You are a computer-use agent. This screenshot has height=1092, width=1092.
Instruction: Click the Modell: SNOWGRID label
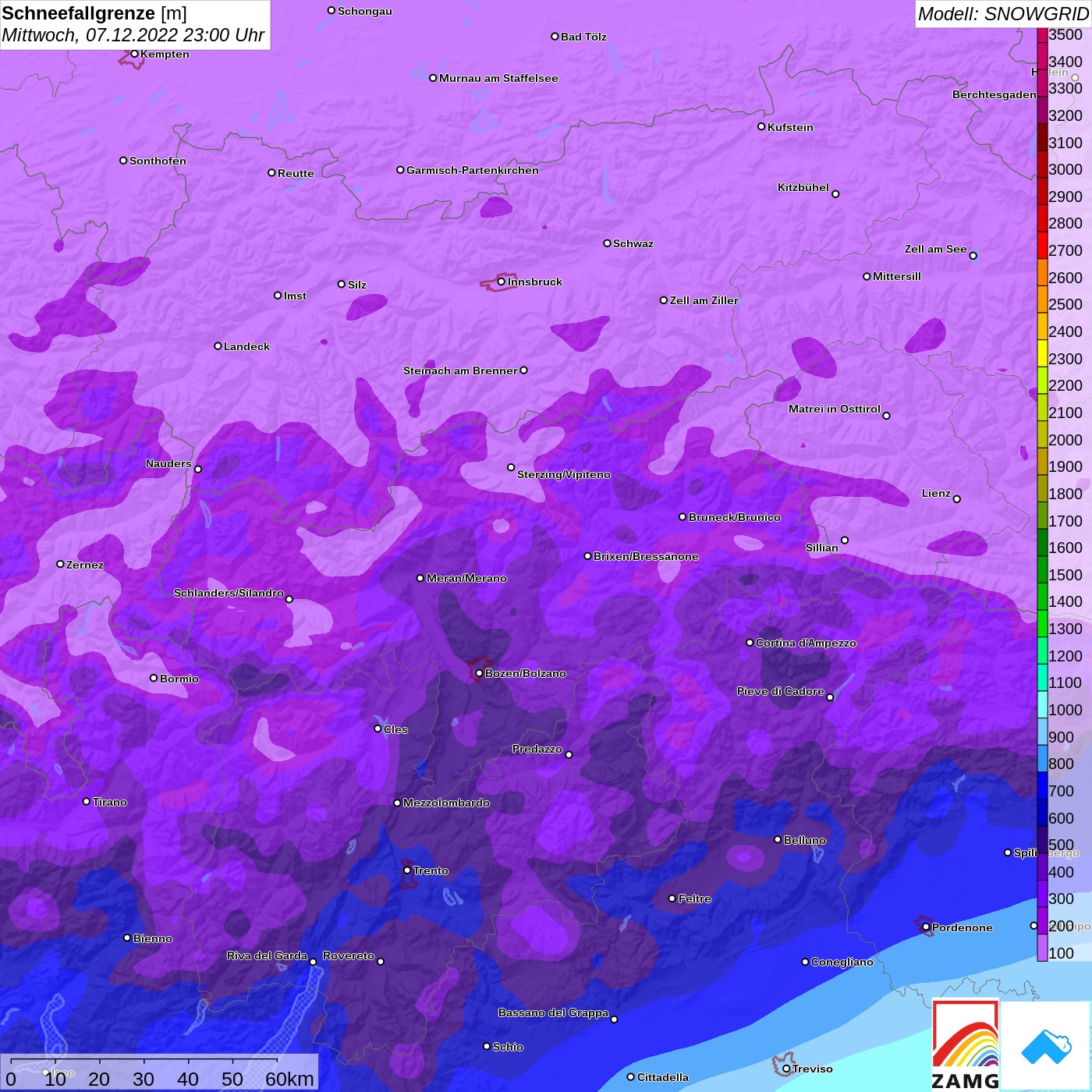(1003, 14)
